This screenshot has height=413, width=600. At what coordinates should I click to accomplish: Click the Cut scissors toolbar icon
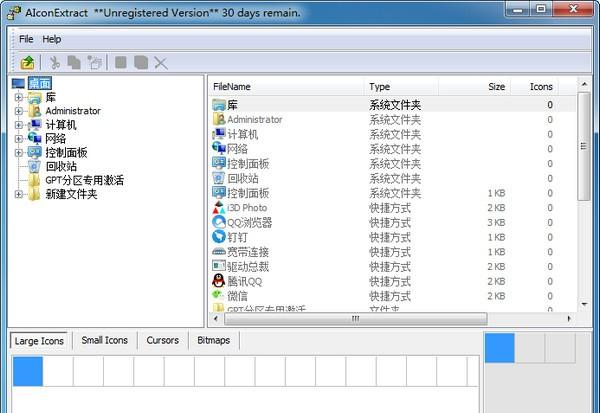click(55, 63)
